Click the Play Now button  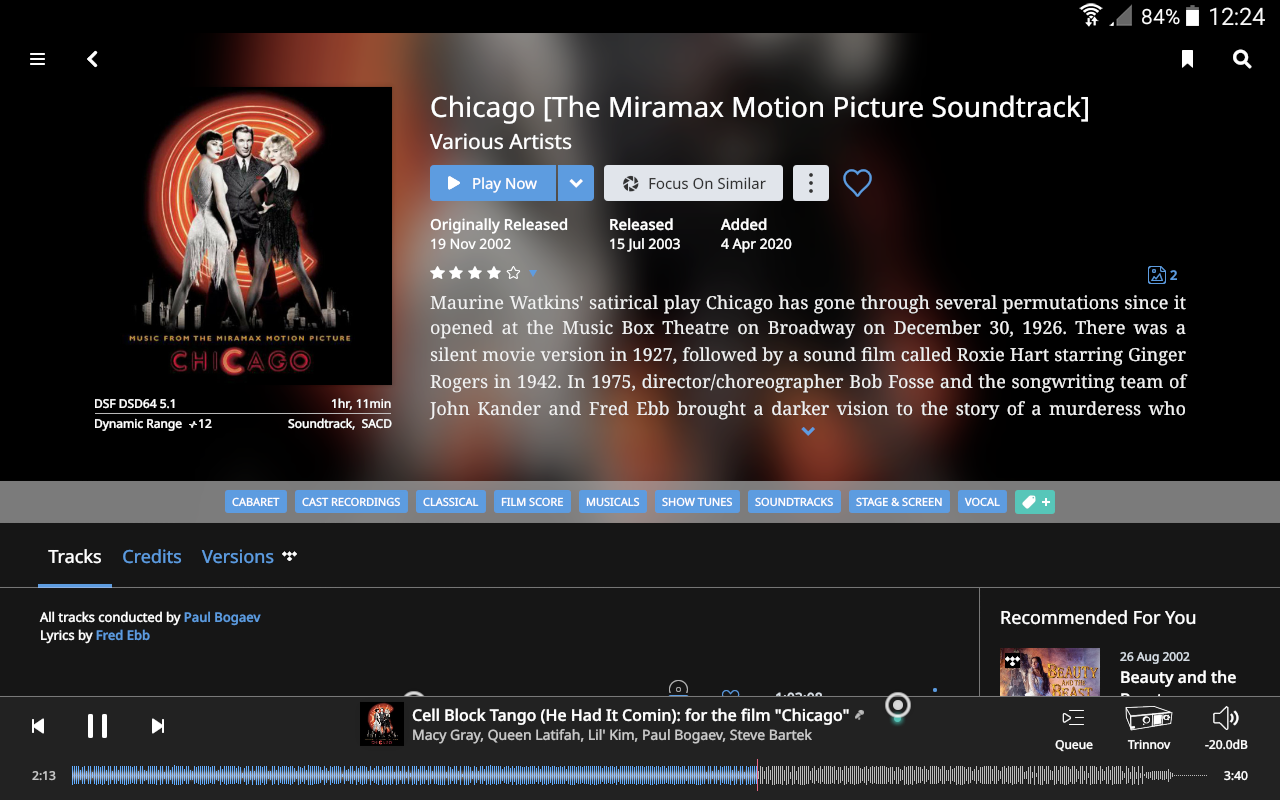click(x=493, y=183)
